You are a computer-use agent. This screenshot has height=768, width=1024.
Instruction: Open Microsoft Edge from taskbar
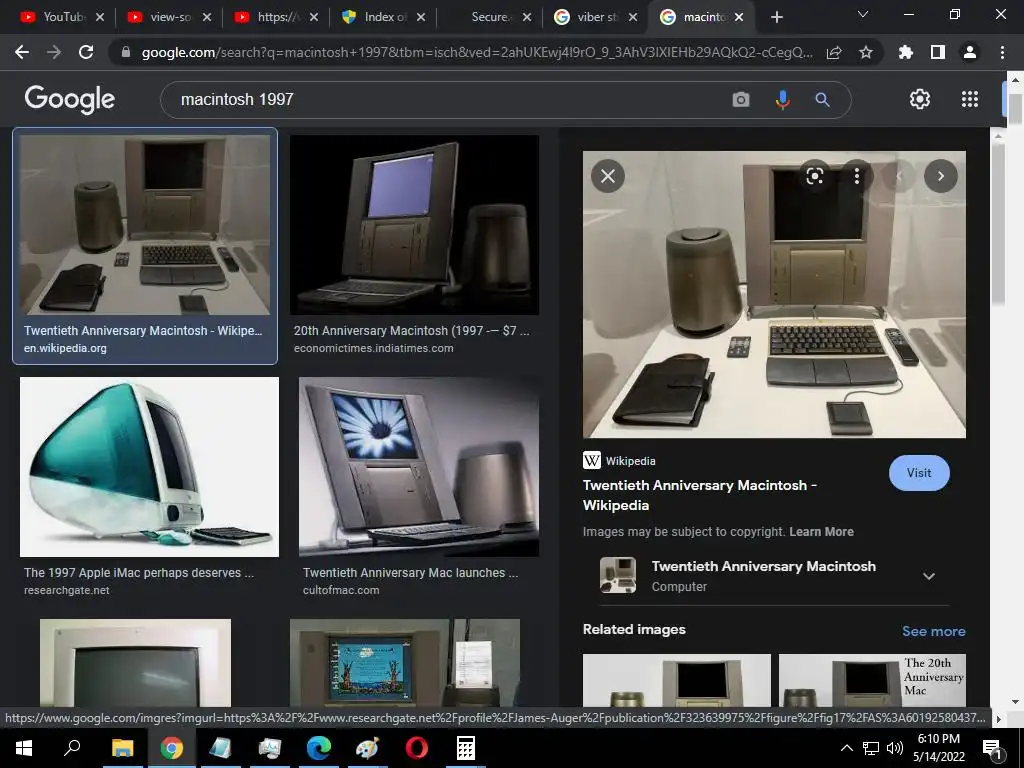click(x=319, y=748)
